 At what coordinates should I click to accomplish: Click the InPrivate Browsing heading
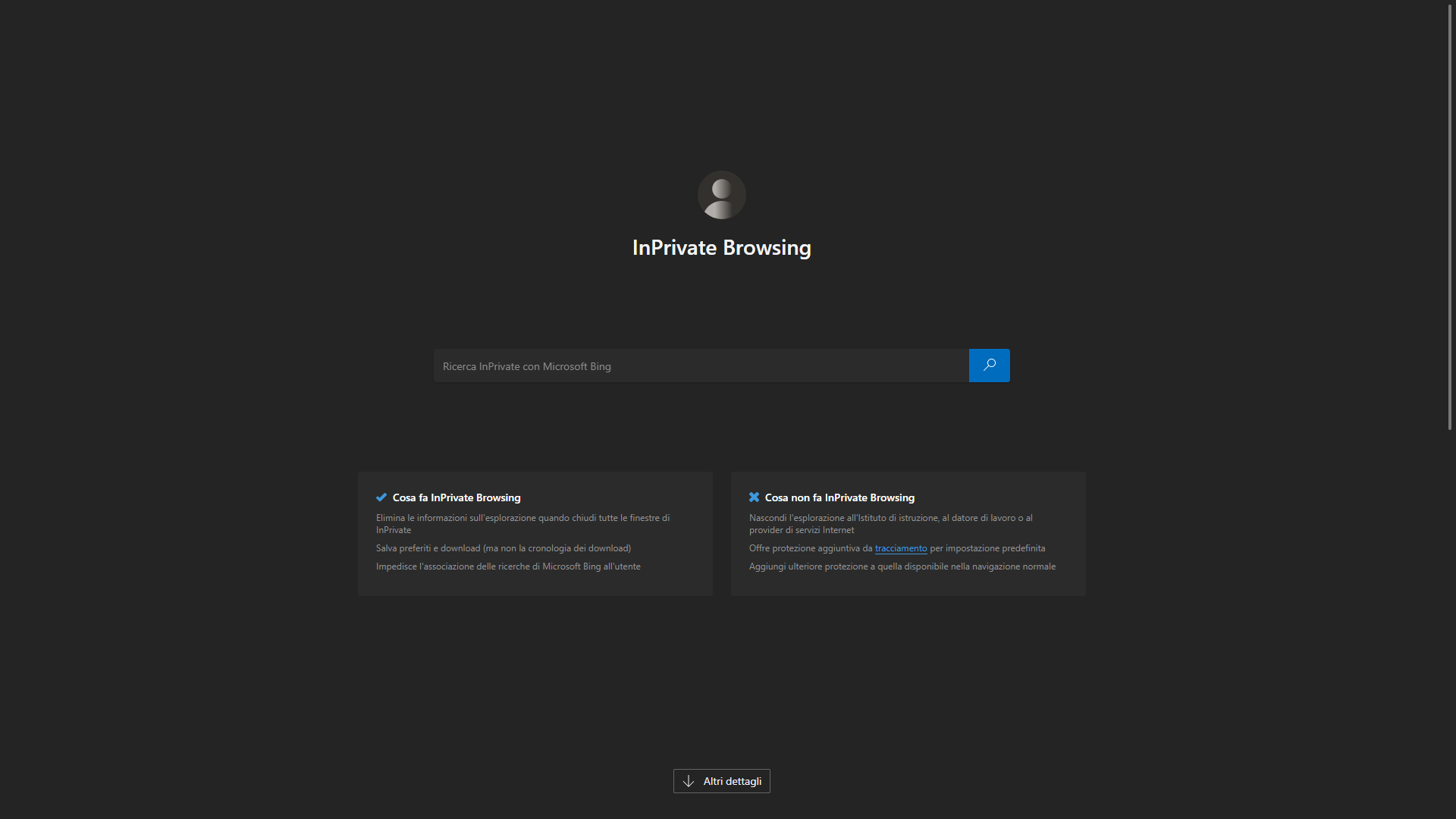[x=722, y=248]
